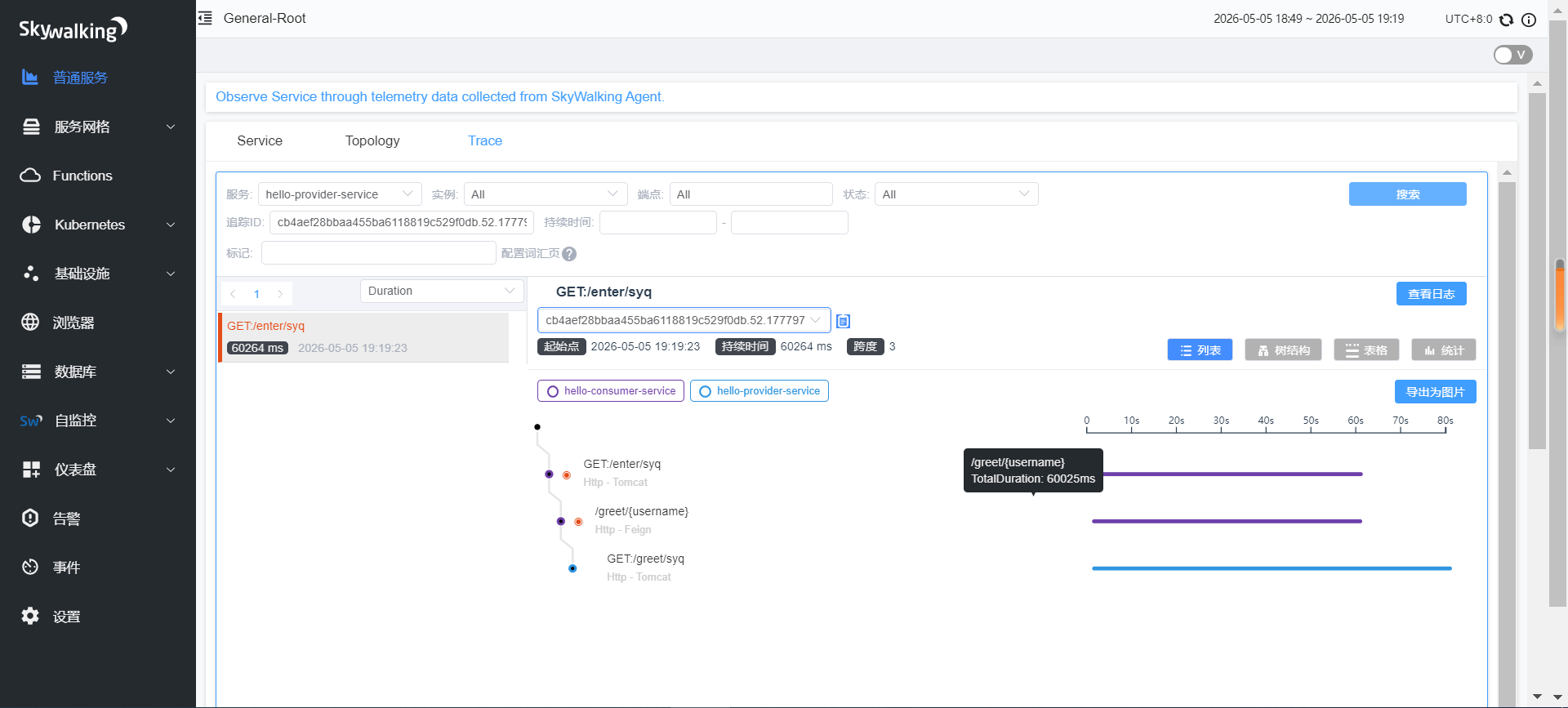
Task: Click page number 1 in pagination
Action: (256, 294)
